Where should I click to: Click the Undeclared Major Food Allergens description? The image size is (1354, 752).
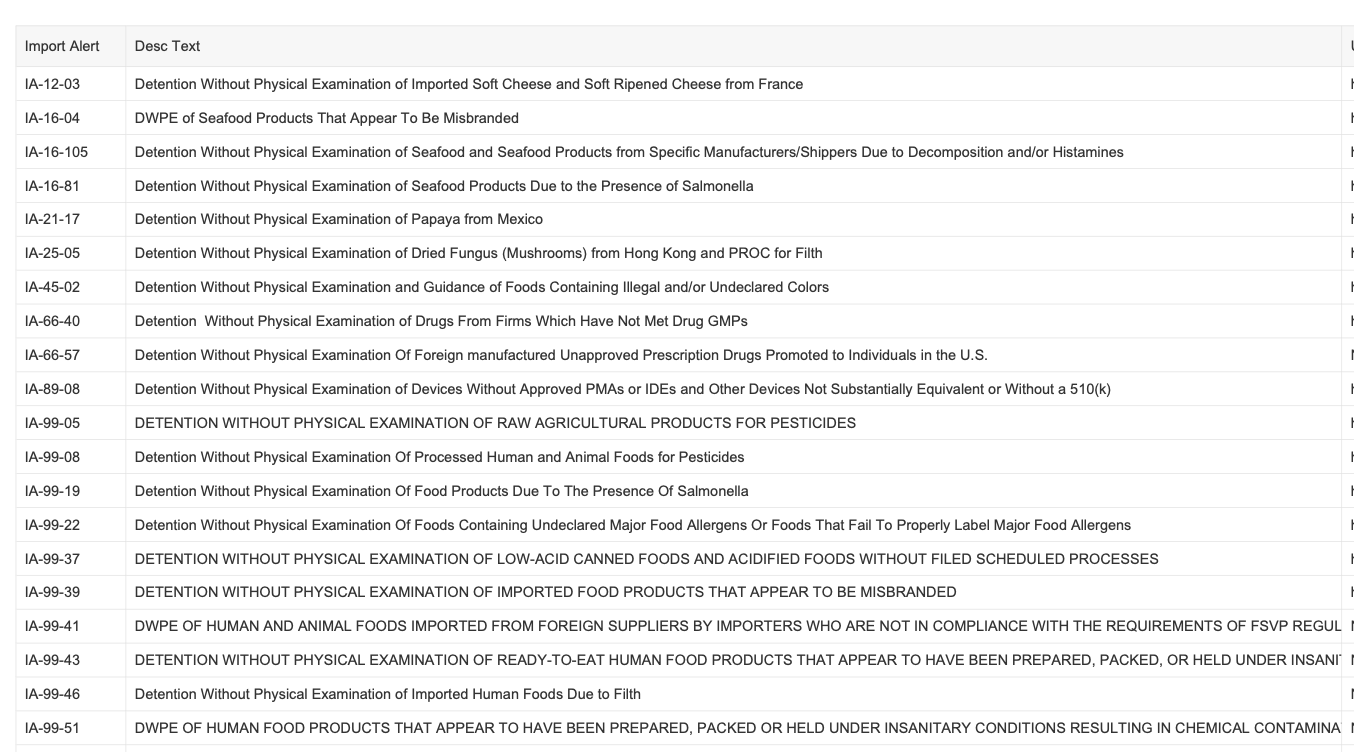(632, 525)
